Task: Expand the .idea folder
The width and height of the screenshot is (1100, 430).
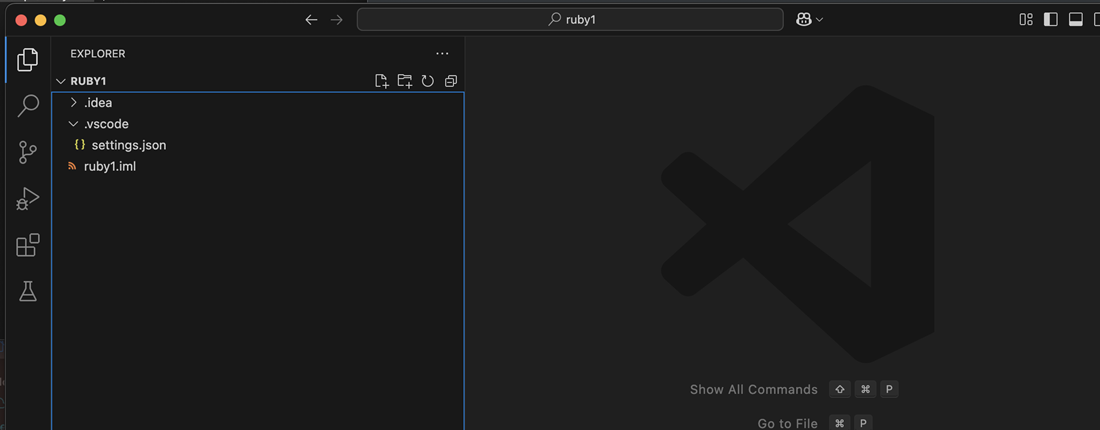Action: 257,103
